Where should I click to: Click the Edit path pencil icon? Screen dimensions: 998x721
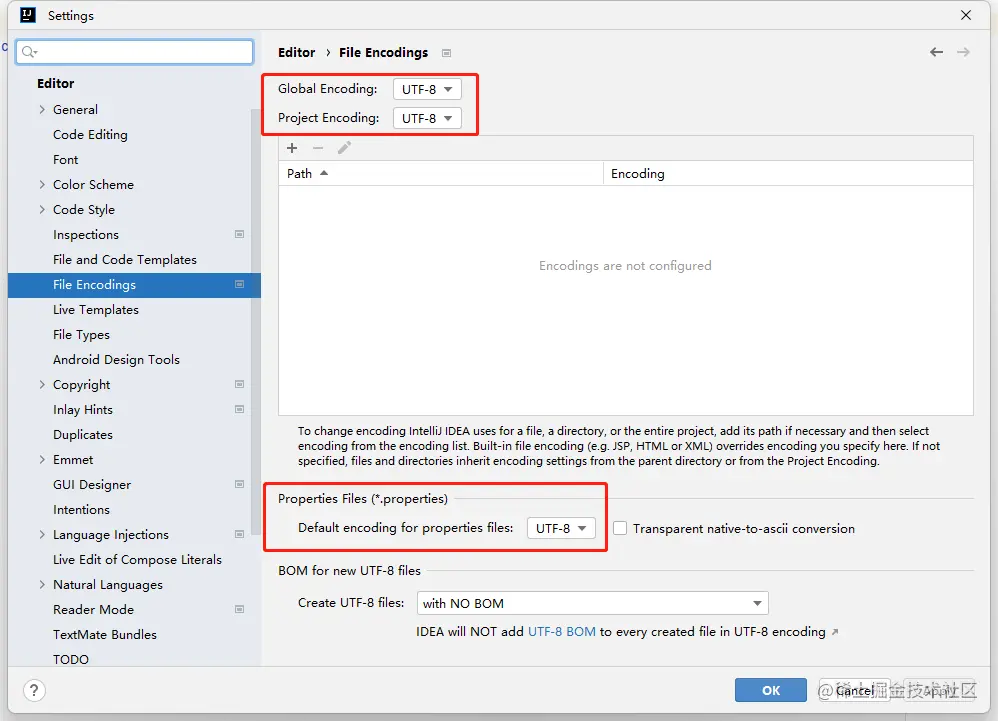tap(344, 148)
